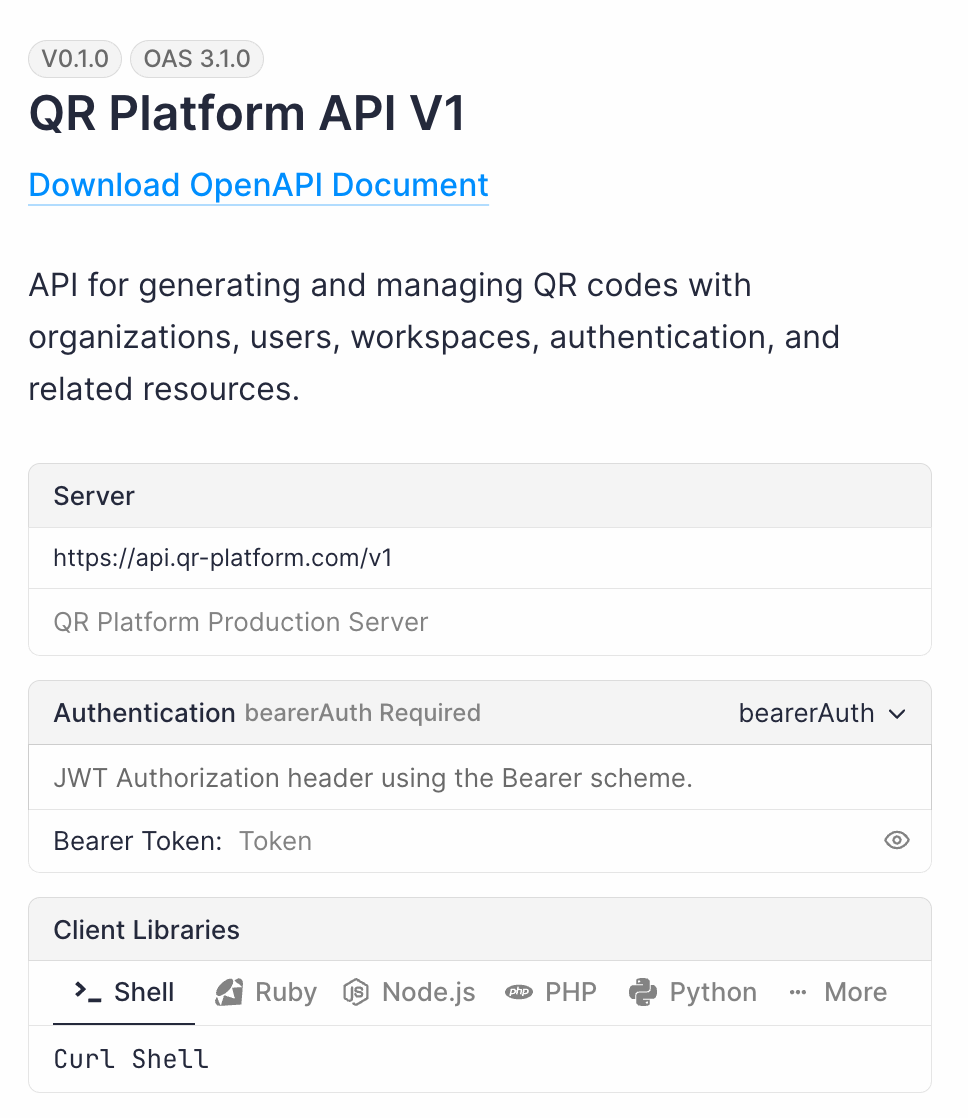Click the OAS 3.1.0 badge
This screenshot has width=968, height=1118.
pos(197,59)
